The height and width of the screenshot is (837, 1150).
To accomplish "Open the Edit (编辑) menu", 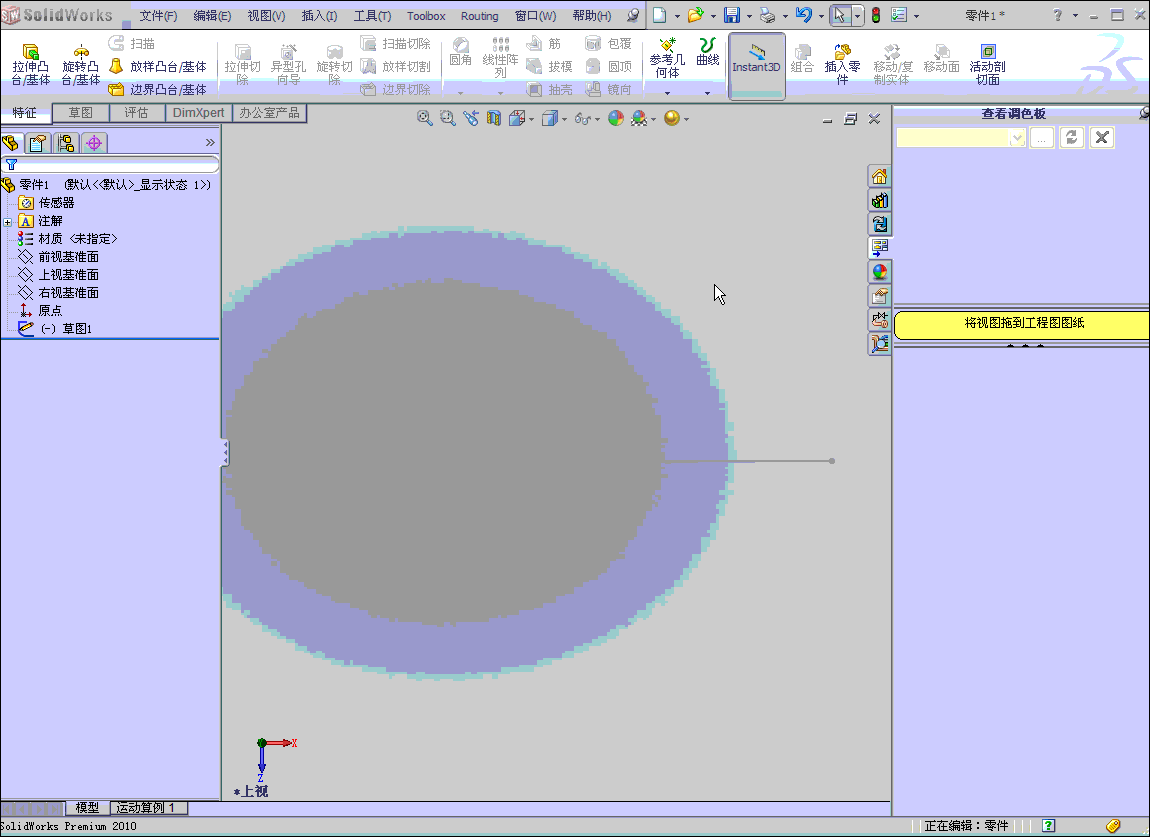I will (x=212, y=15).
